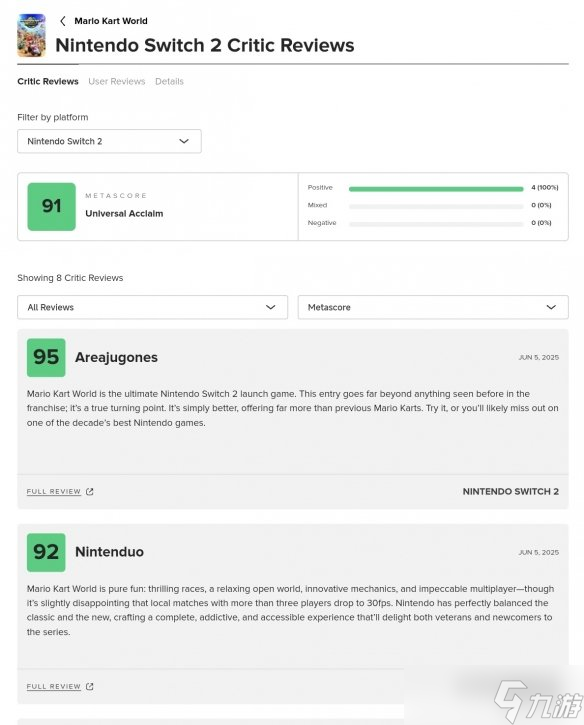
Task: Open the All Reviews filter dropdown
Action: click(x=153, y=307)
